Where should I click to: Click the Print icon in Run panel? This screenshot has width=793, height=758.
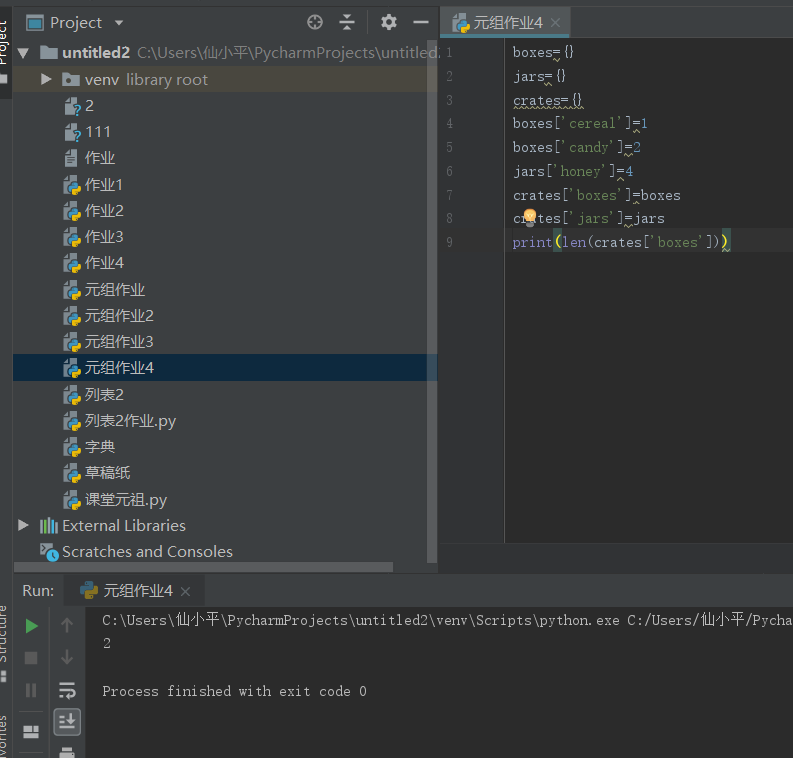(67, 752)
